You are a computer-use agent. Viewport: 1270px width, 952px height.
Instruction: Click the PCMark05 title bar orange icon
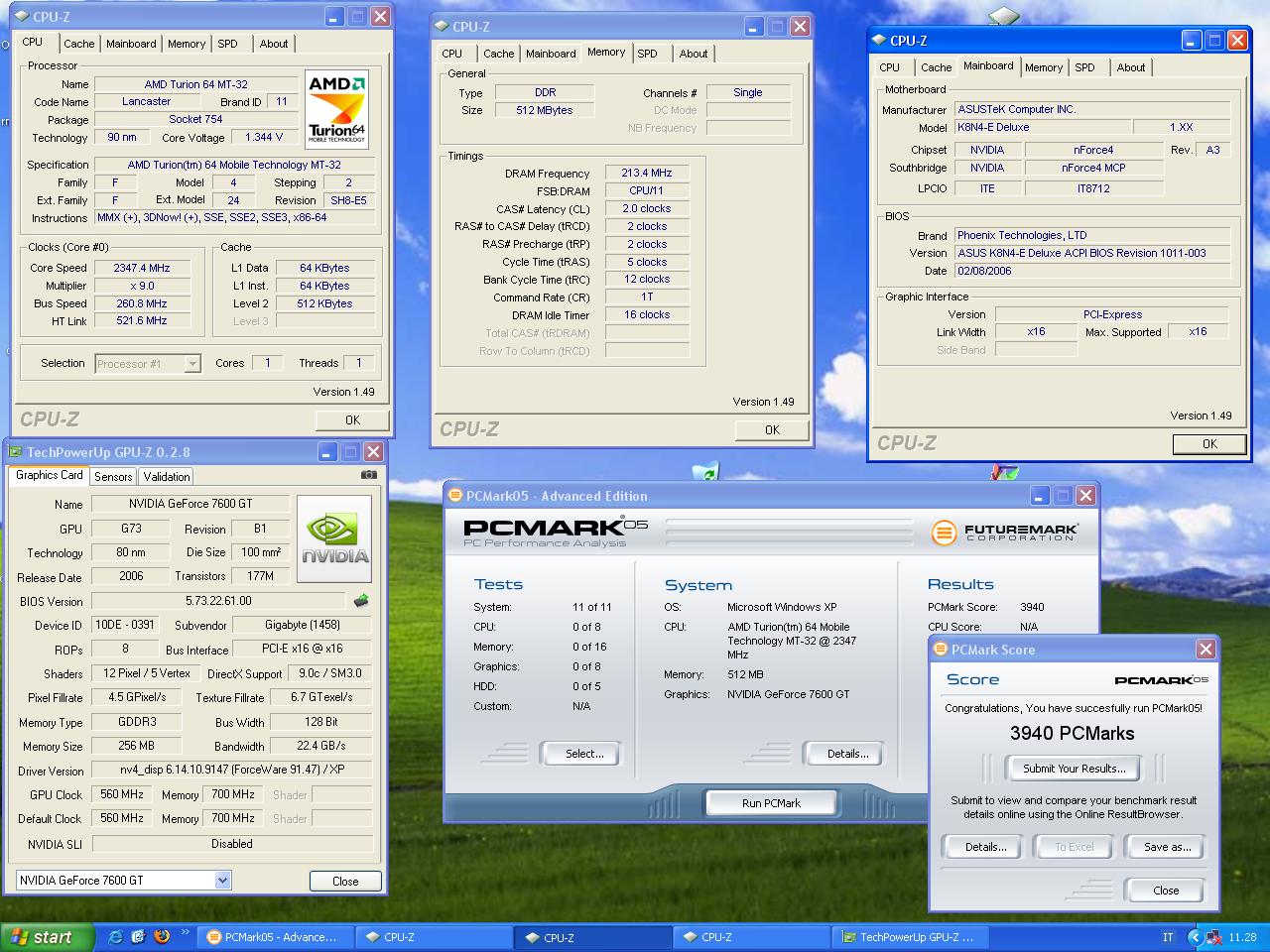(x=454, y=496)
